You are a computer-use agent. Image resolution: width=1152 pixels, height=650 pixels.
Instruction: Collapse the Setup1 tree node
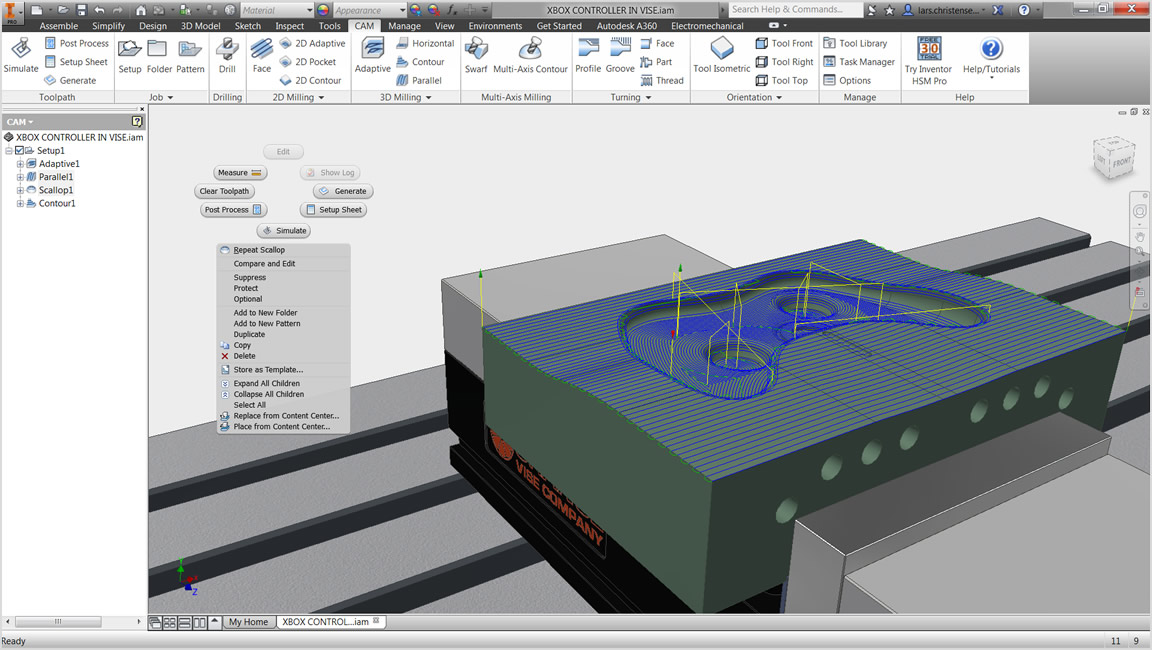coord(8,151)
